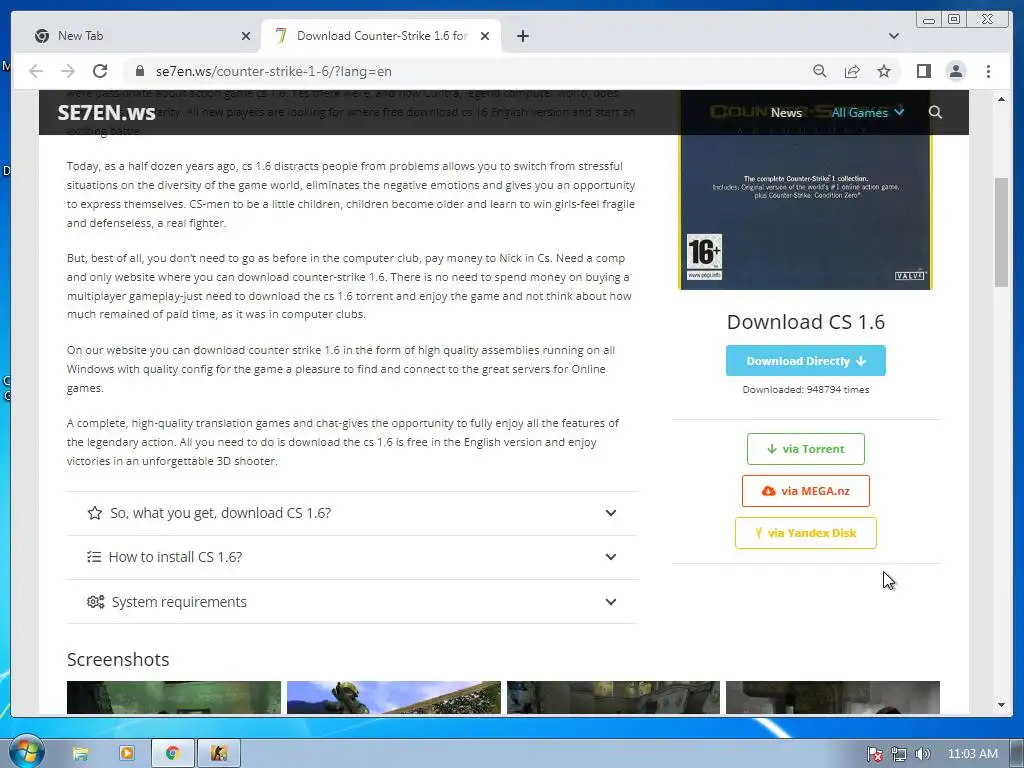
Task: Open the tab search dropdown arrow
Action: pos(893,36)
